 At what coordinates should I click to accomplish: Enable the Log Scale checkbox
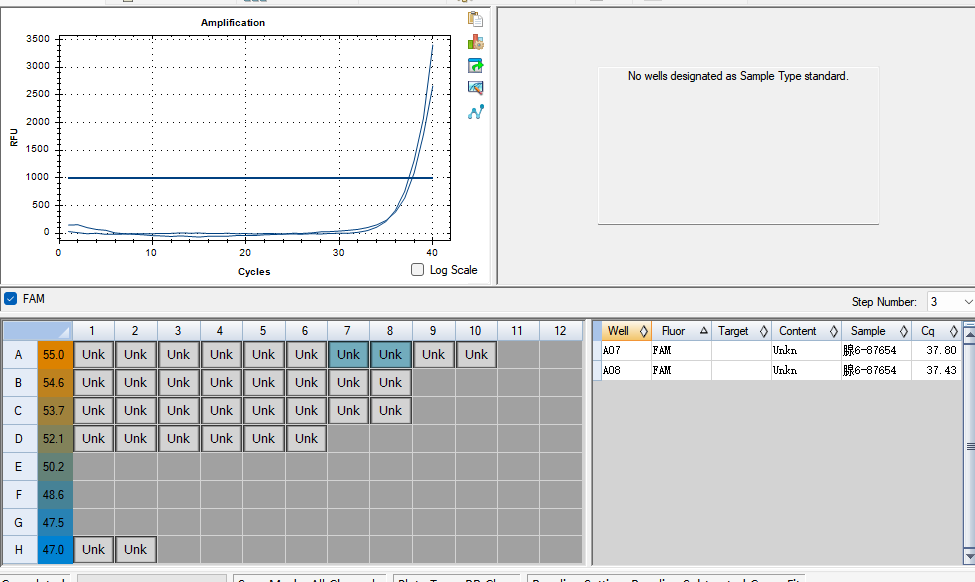click(417, 270)
